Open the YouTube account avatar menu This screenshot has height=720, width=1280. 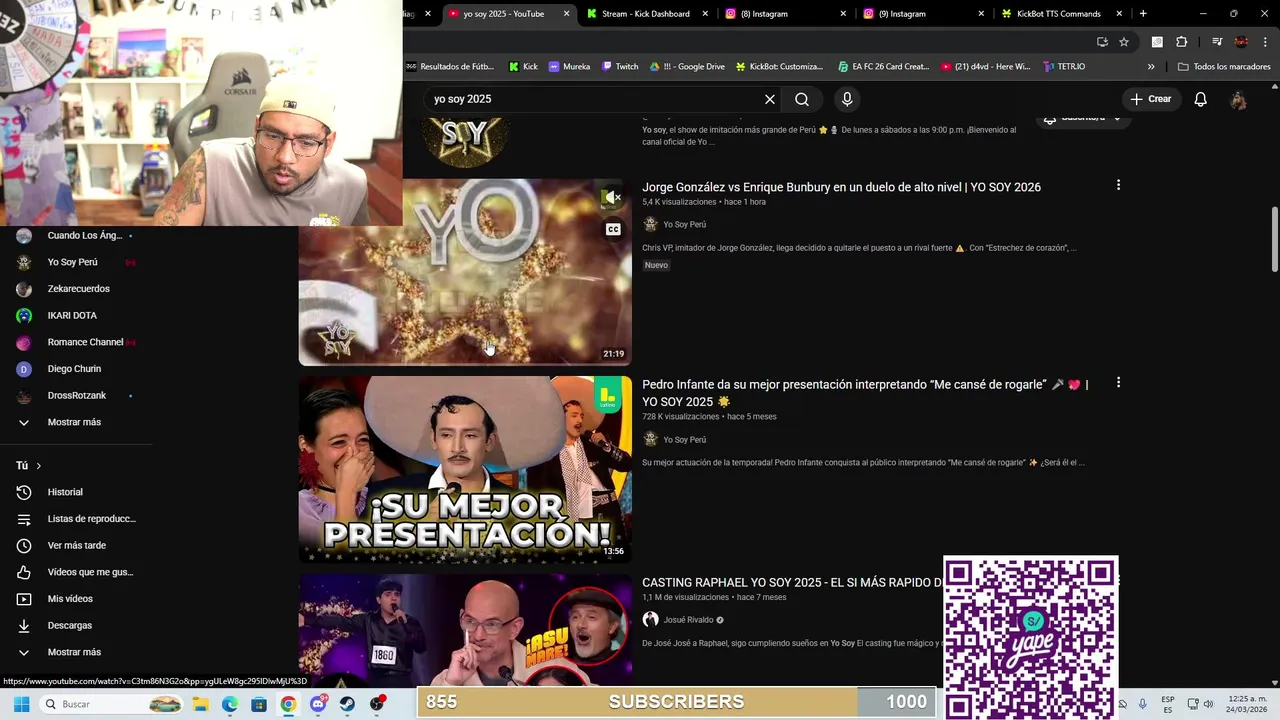(x=1238, y=99)
